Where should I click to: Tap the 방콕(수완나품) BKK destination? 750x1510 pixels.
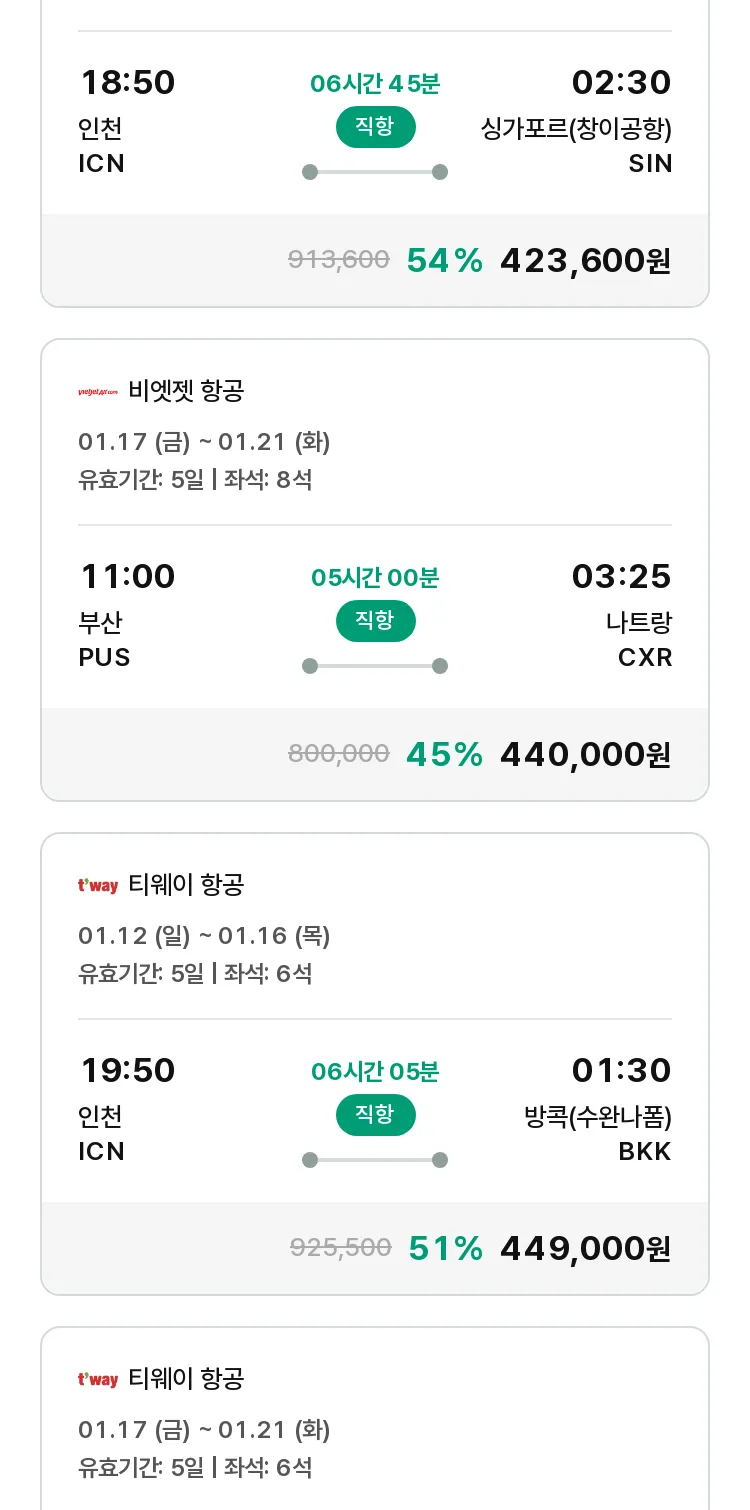(598, 1133)
